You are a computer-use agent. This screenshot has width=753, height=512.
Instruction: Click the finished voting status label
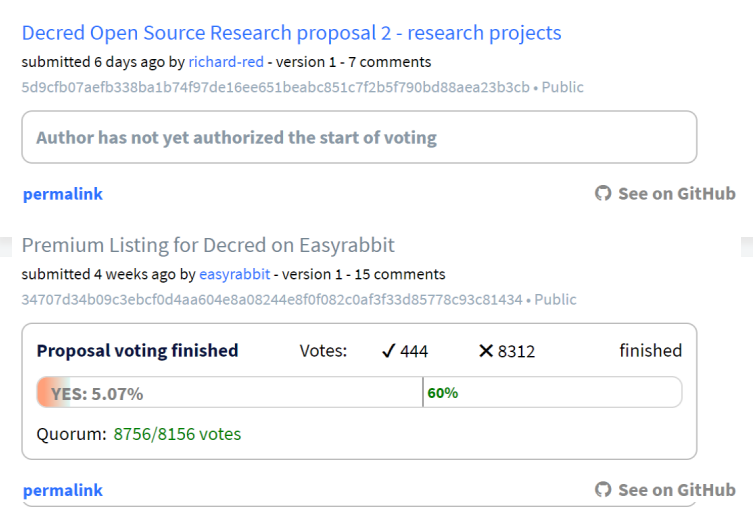[x=650, y=351]
